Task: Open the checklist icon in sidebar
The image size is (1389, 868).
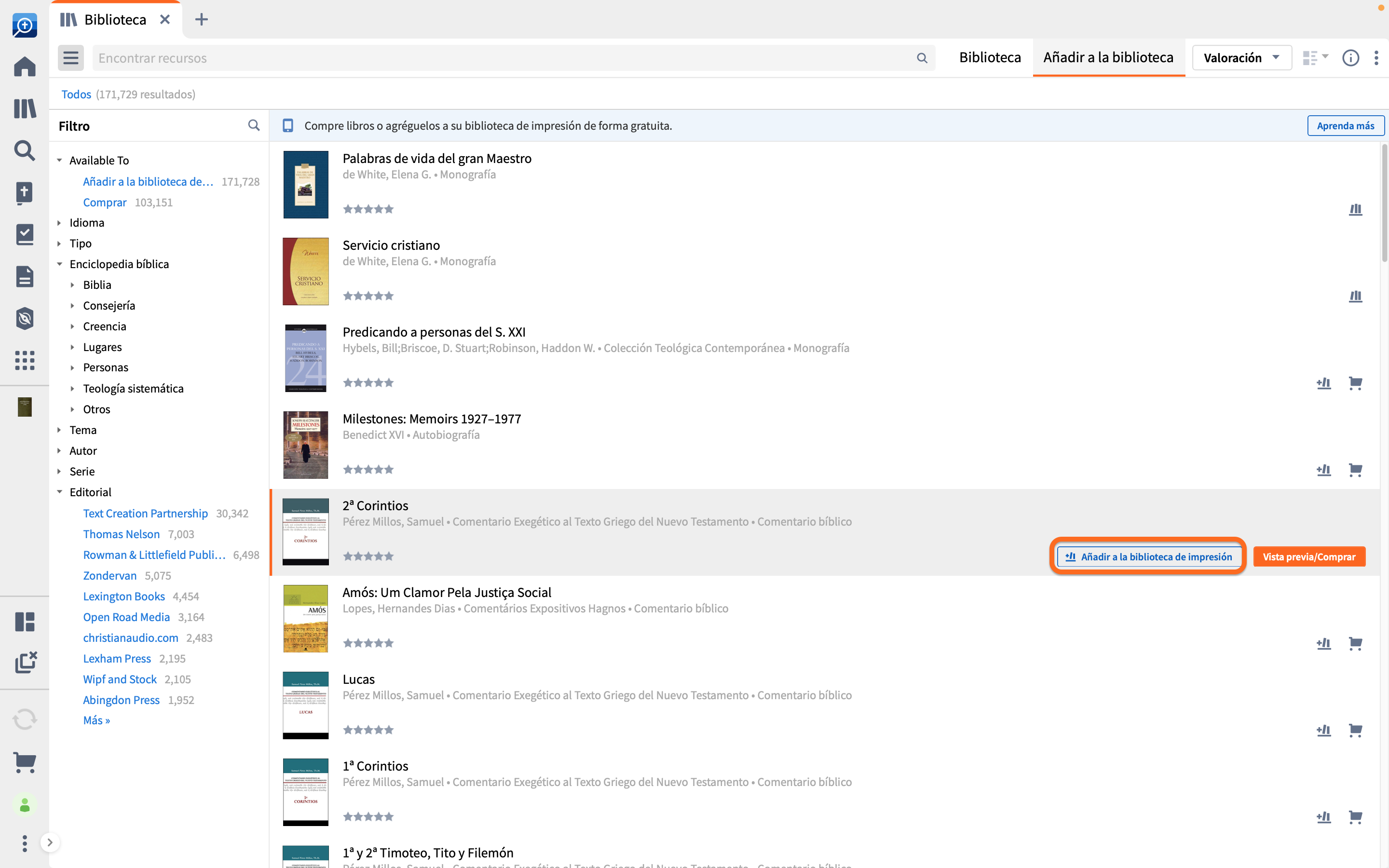Action: 25,234
